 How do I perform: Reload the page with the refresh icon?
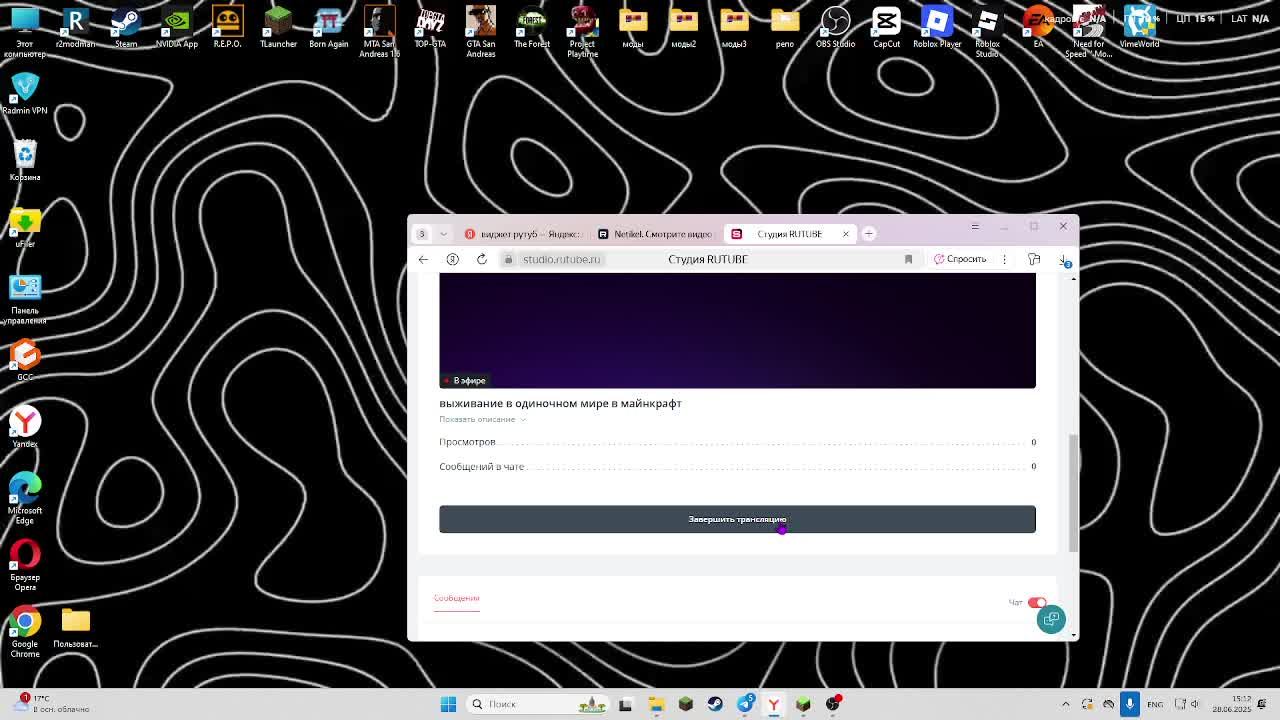481,259
